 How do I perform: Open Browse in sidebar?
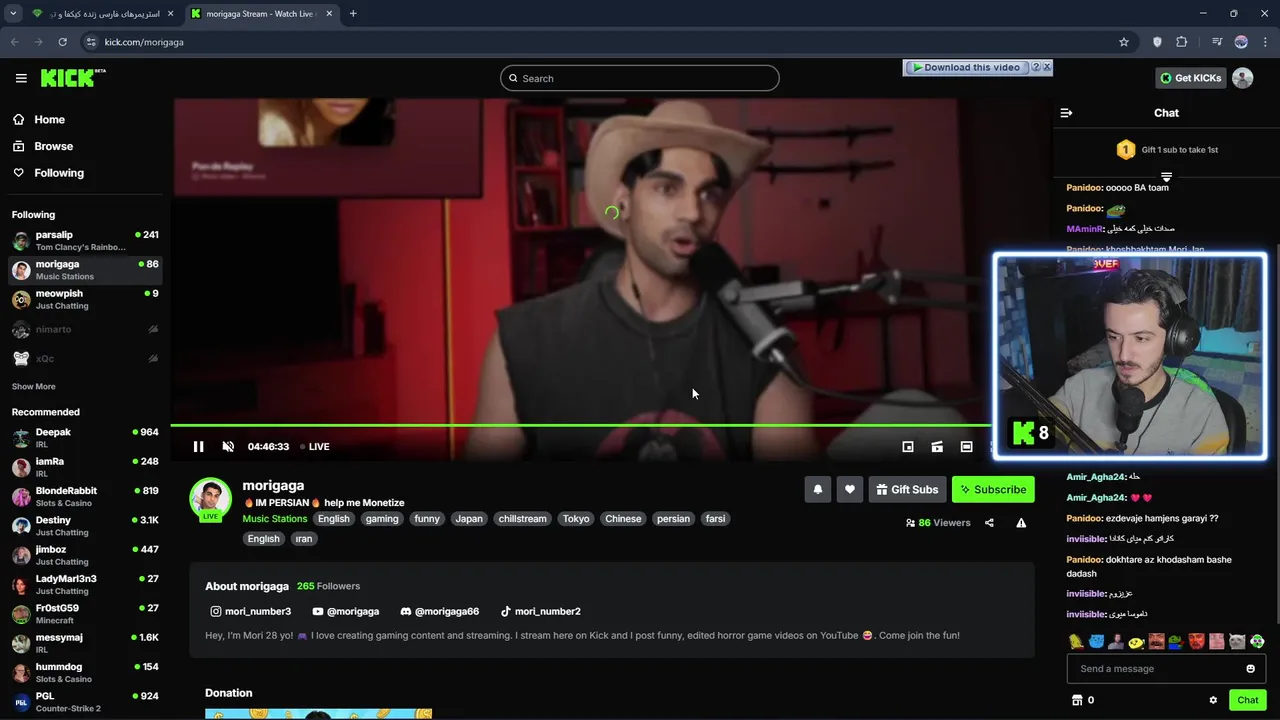coord(43,146)
